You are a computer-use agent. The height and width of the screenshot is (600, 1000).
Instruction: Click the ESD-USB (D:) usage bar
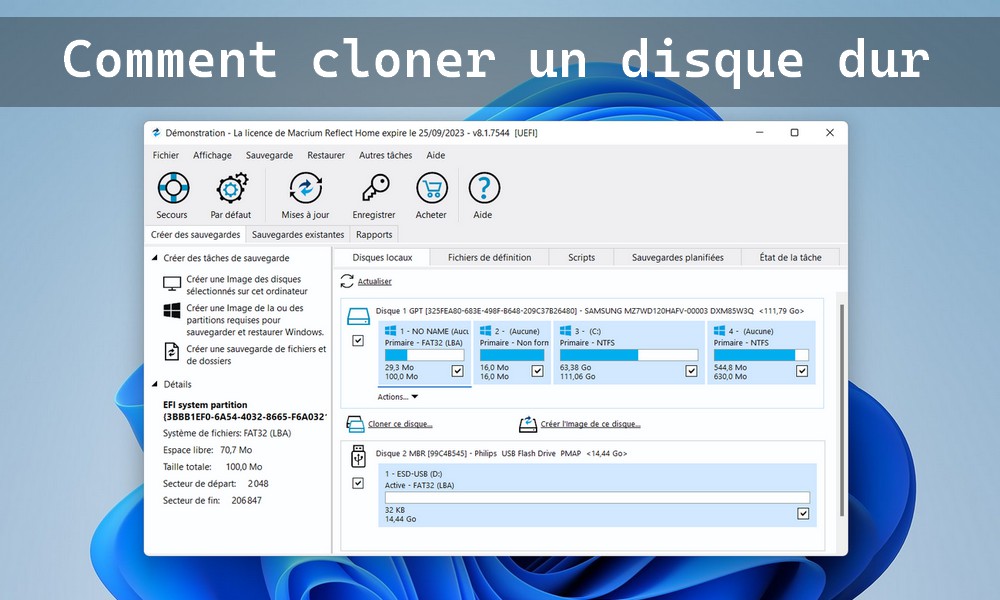pyautogui.click(x=597, y=497)
